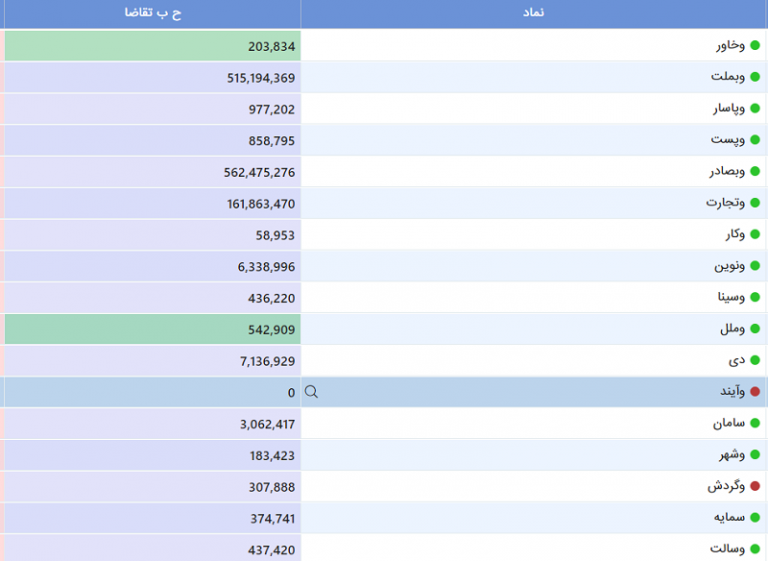The image size is (768, 561).
Task: Click green status dot beside سمایه
Action: pos(755,517)
